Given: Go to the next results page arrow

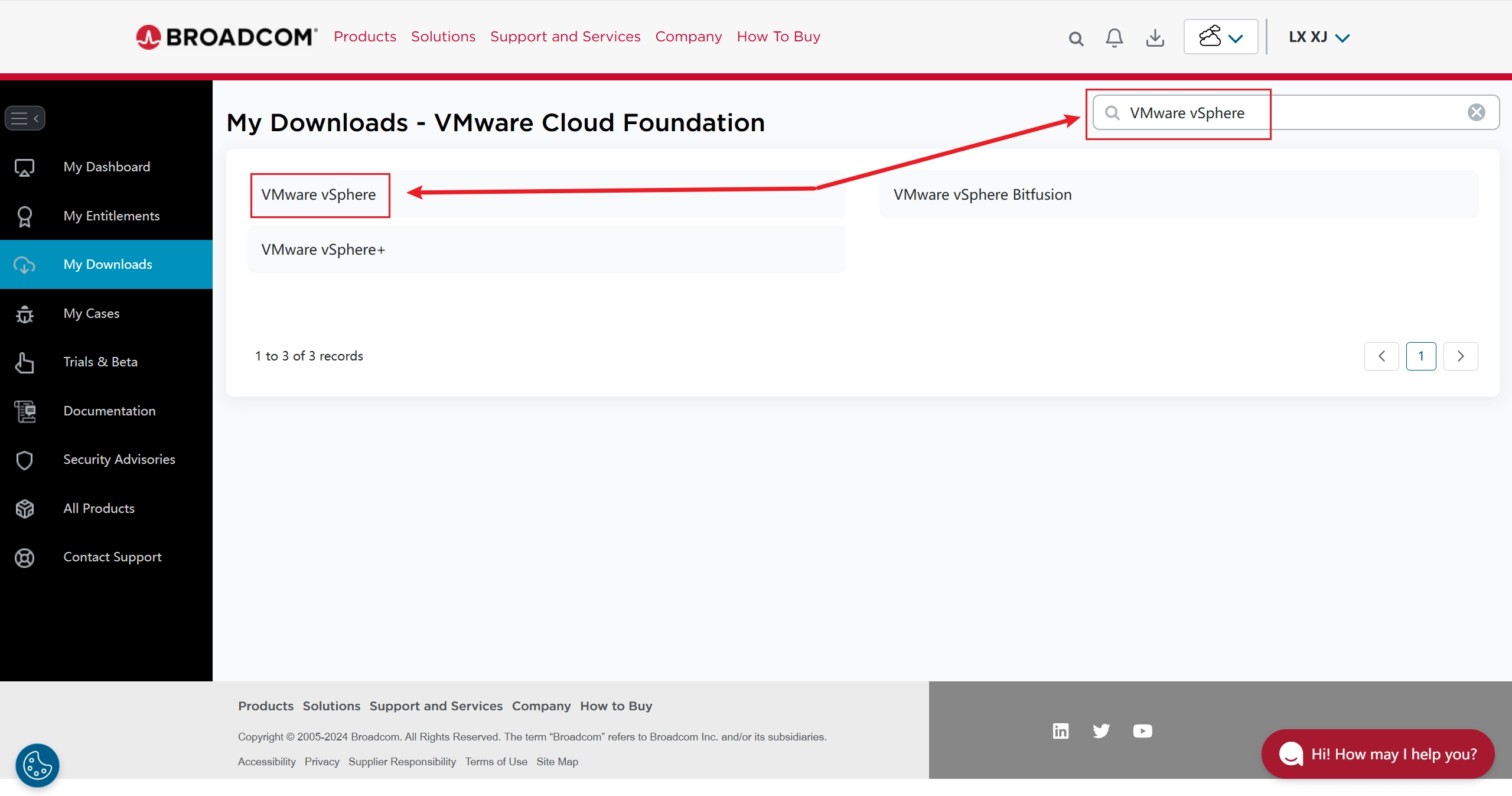Looking at the screenshot, I should (1460, 356).
